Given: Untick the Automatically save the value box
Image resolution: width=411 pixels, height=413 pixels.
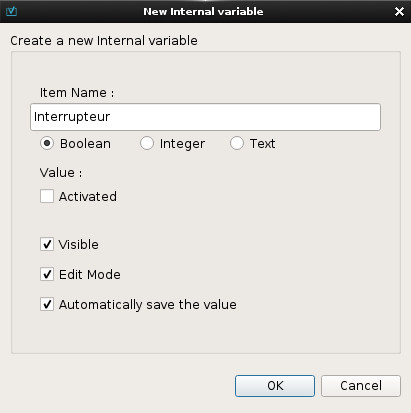Looking at the screenshot, I should pos(47,304).
